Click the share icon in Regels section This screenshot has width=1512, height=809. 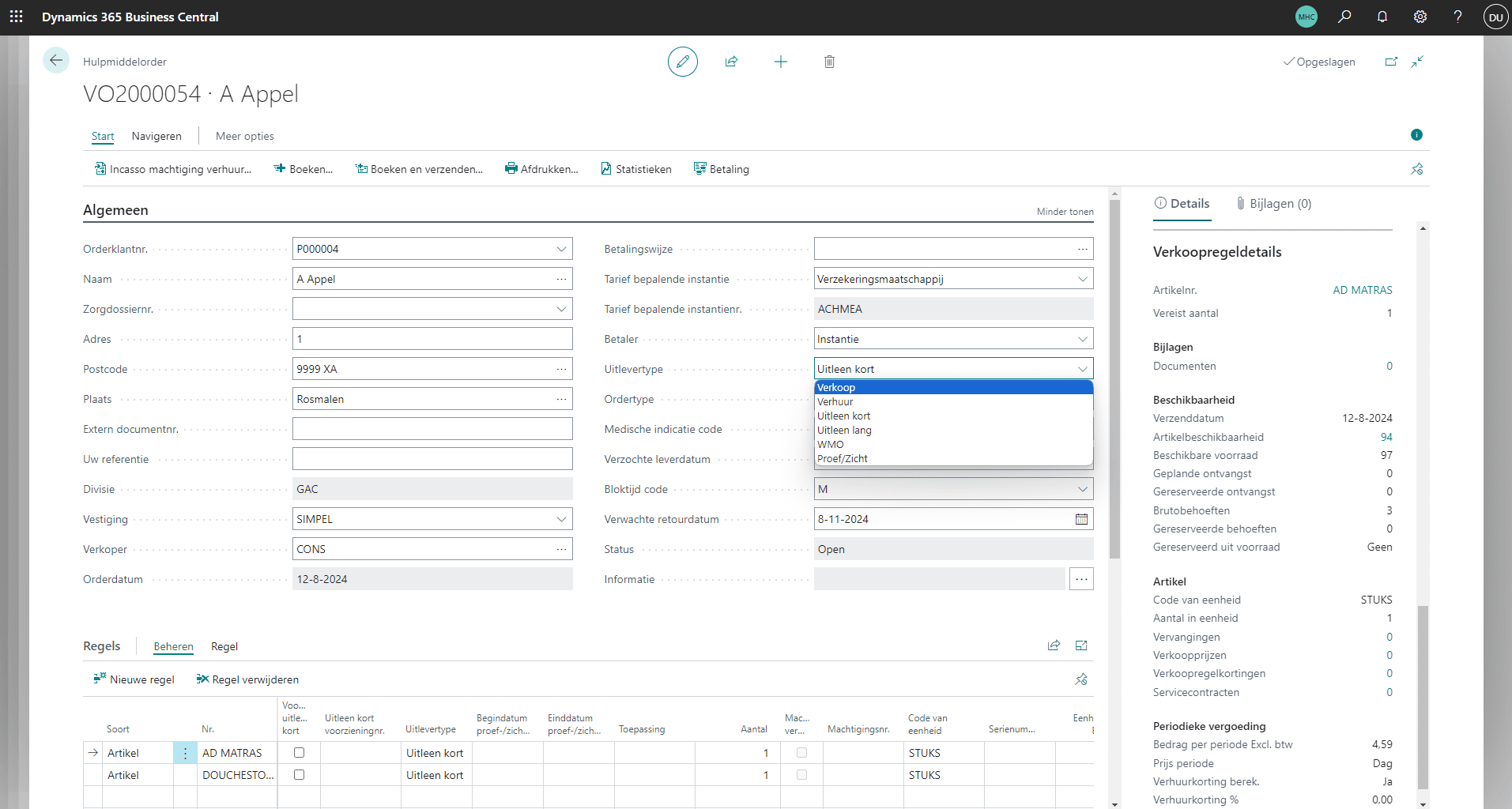(1054, 645)
